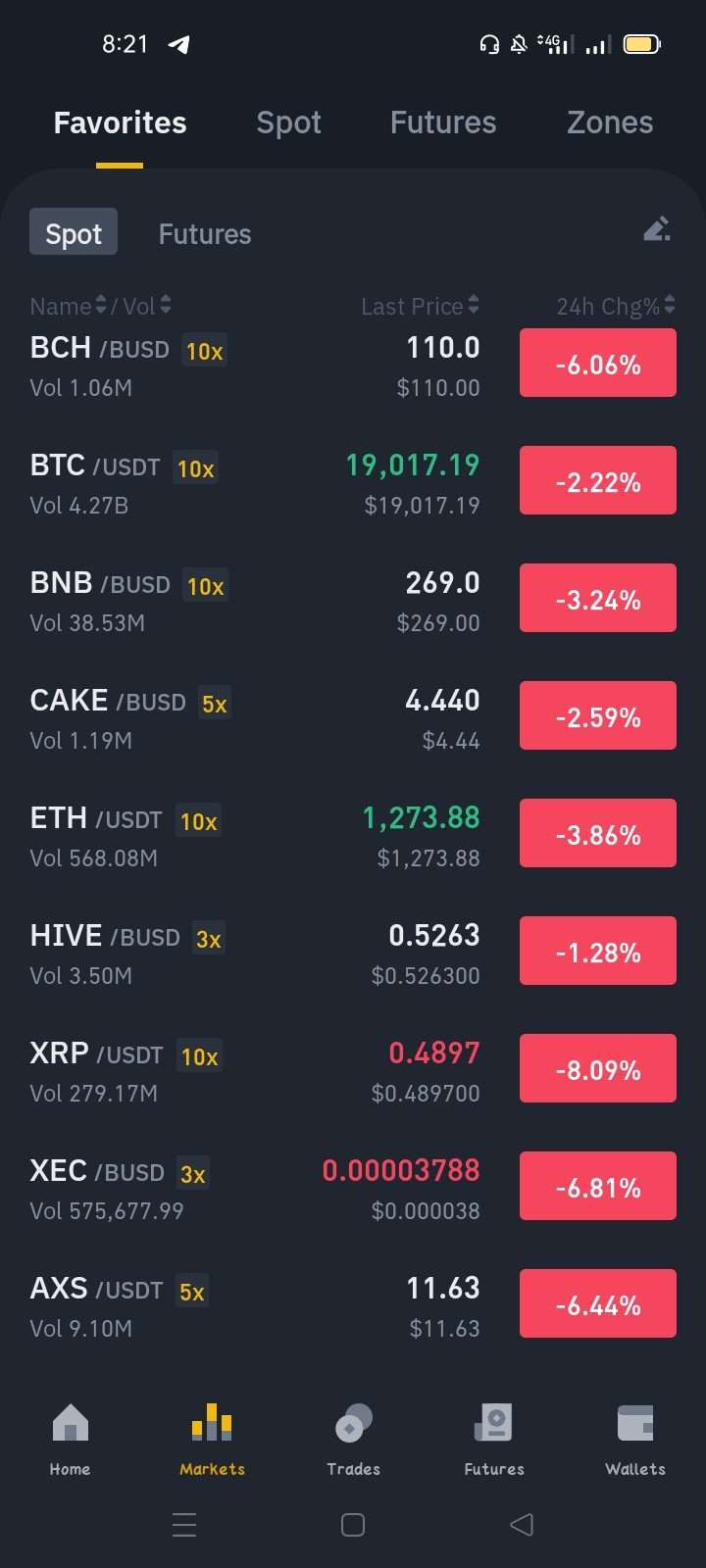Image resolution: width=706 pixels, height=1568 pixels.
Task: Open the Zones tab
Action: point(610,122)
